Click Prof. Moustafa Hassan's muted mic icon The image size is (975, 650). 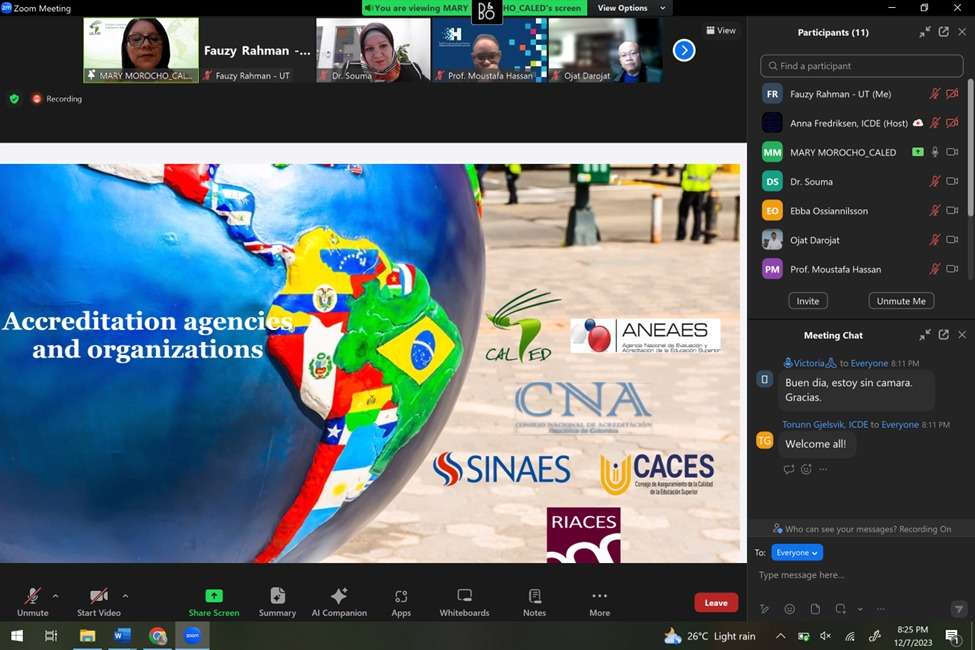[x=935, y=269]
